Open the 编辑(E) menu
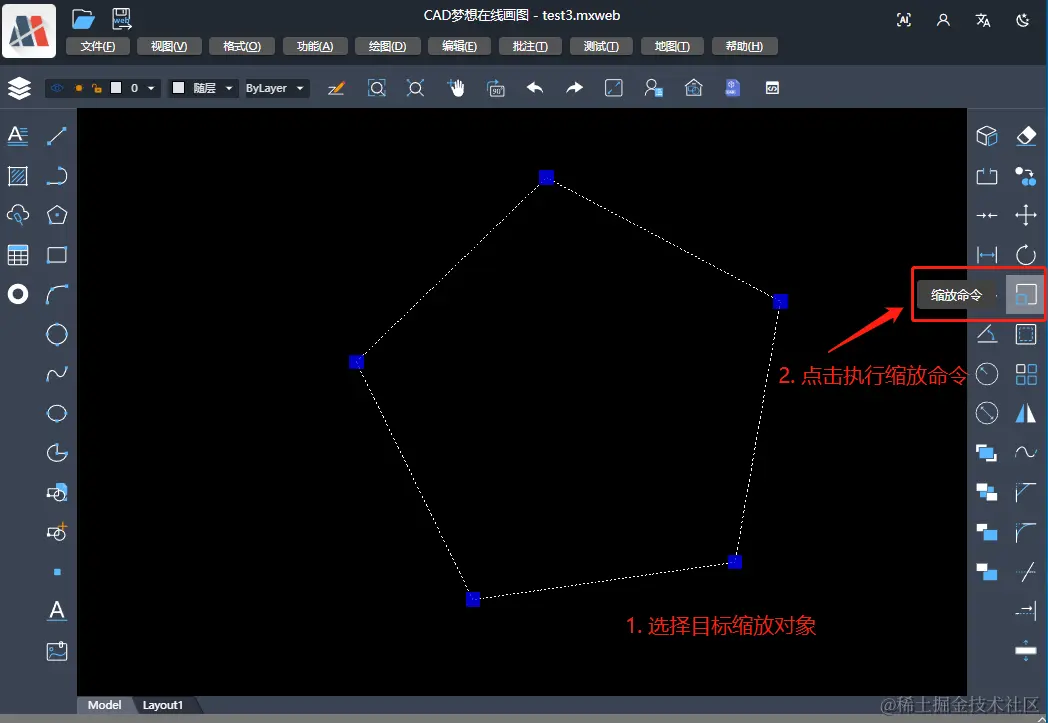Viewport: 1048px width, 723px height. pos(459,46)
